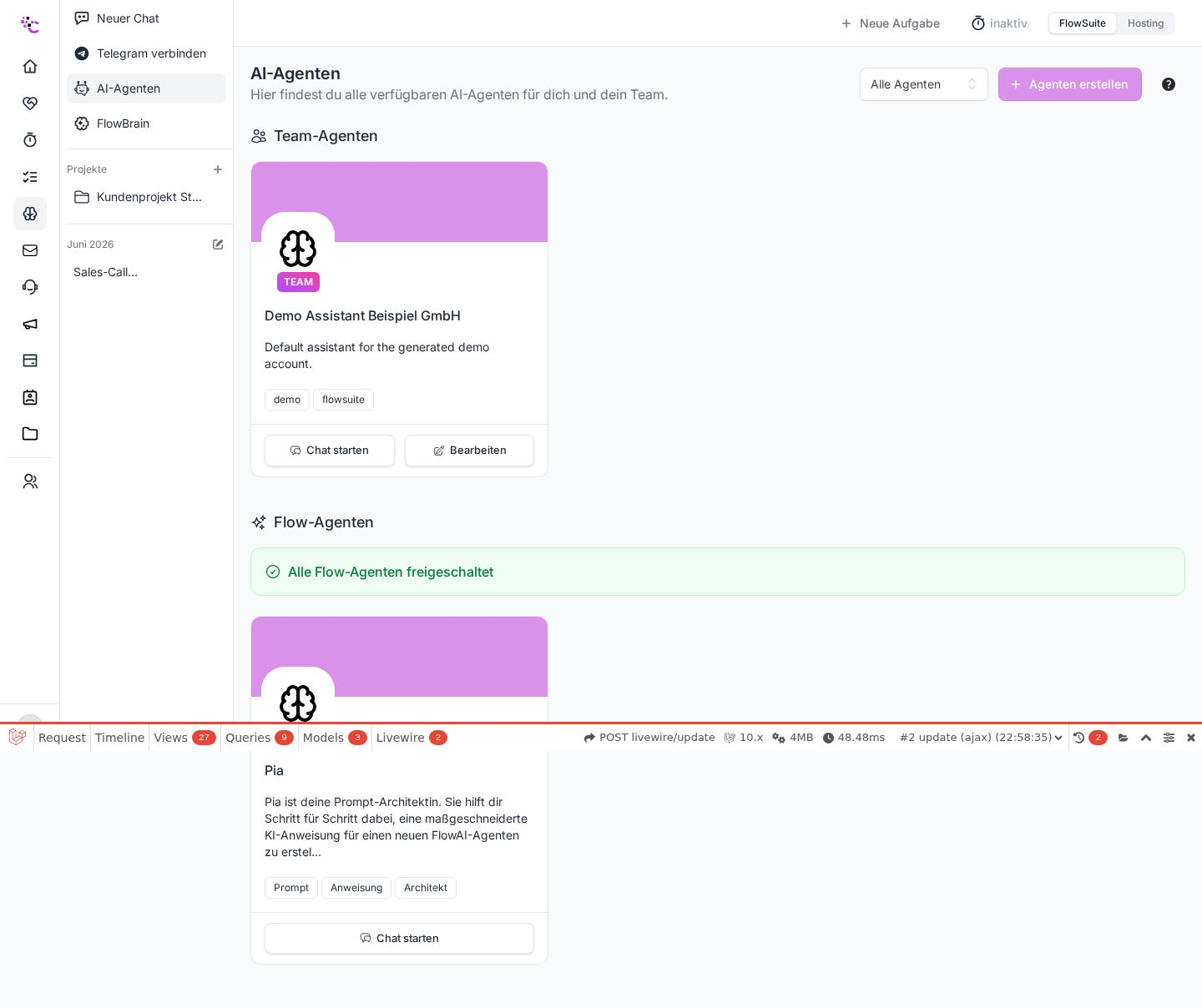Add a project with the plus icon
The width and height of the screenshot is (1202, 1008).
click(x=218, y=169)
